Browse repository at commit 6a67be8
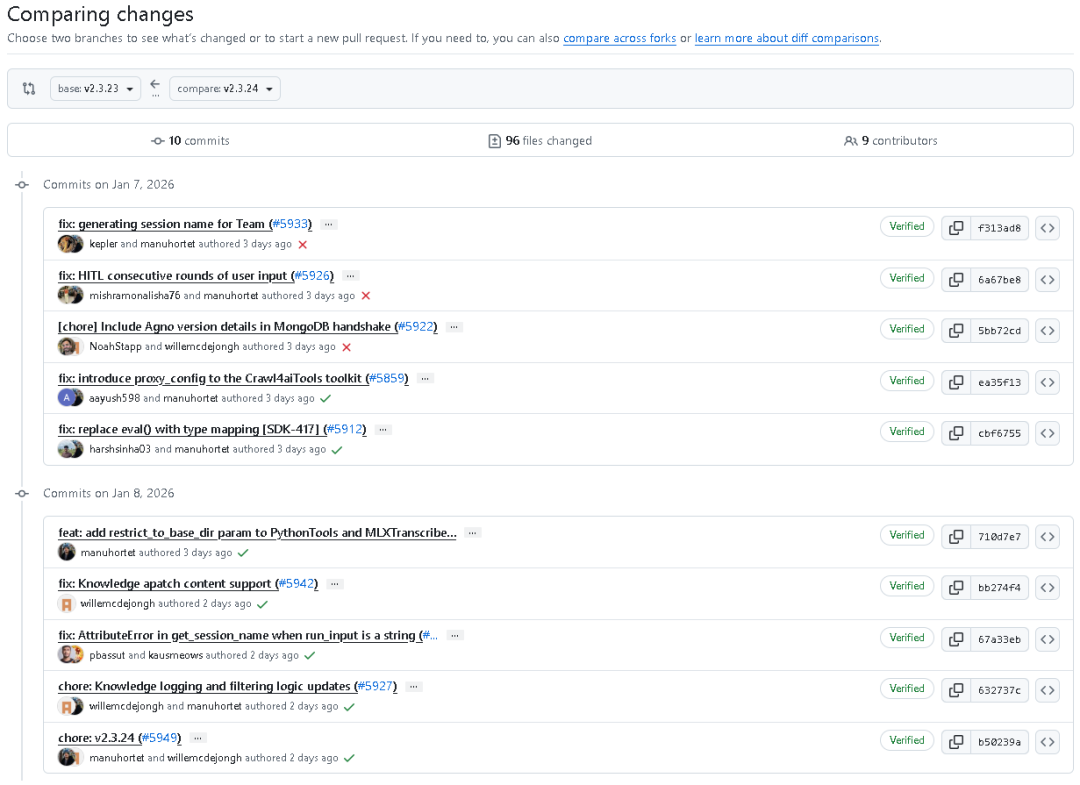 1047,279
